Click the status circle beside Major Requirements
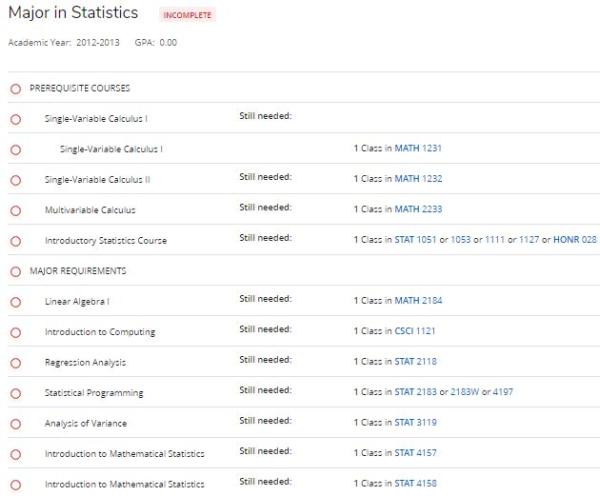The height and width of the screenshot is (496, 600). coord(15,271)
